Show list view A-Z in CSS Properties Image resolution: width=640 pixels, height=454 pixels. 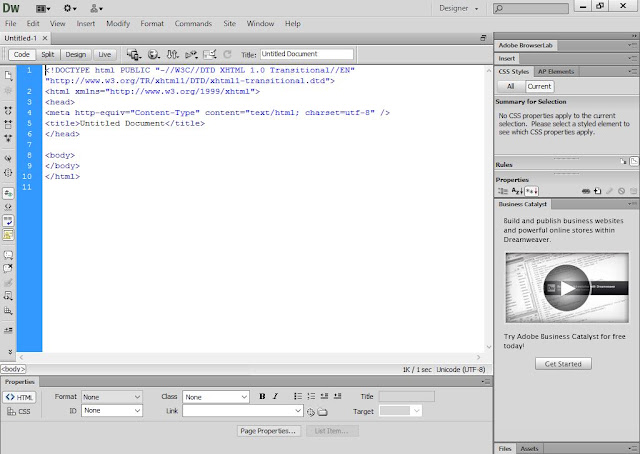click(x=517, y=191)
